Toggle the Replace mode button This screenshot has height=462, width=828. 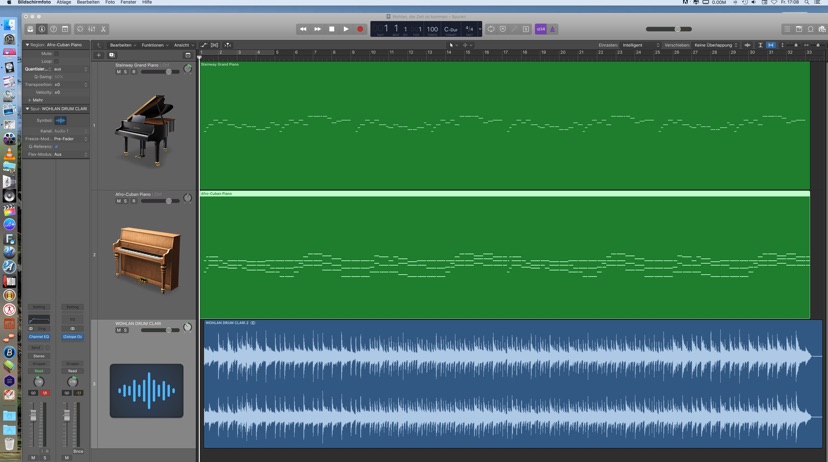503,29
